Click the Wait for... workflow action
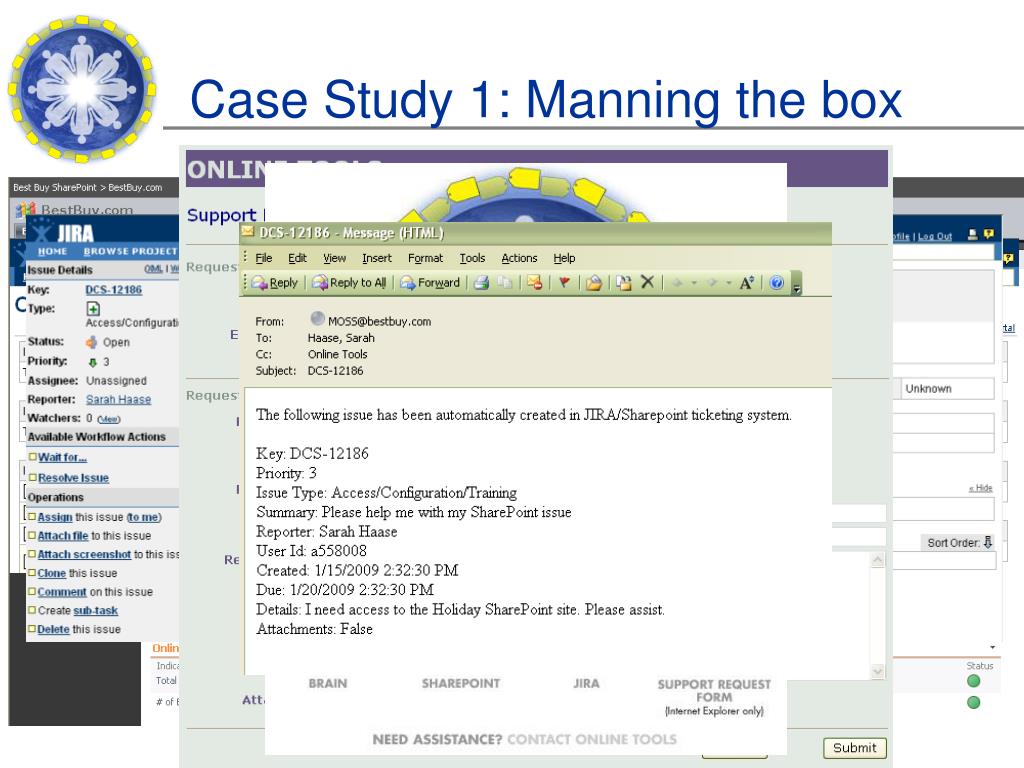Image resolution: width=1024 pixels, height=768 pixels. [x=62, y=457]
